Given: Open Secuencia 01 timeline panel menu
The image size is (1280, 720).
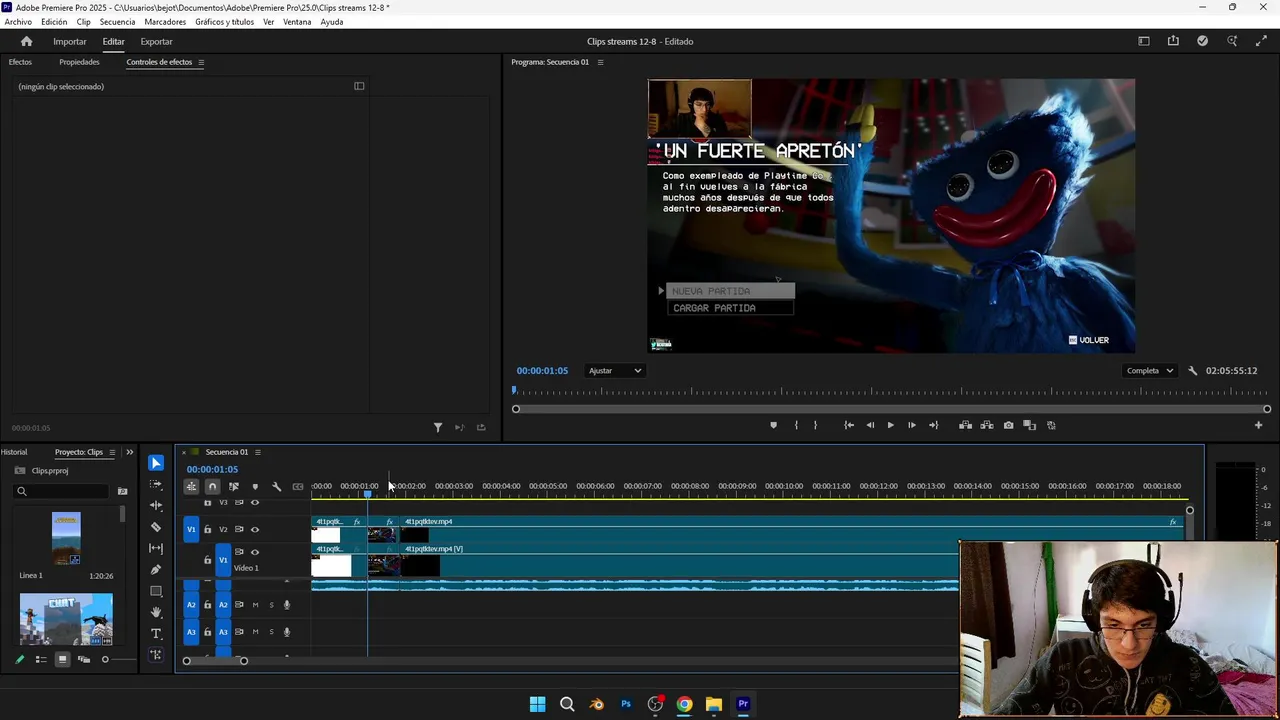Looking at the screenshot, I should [257, 452].
